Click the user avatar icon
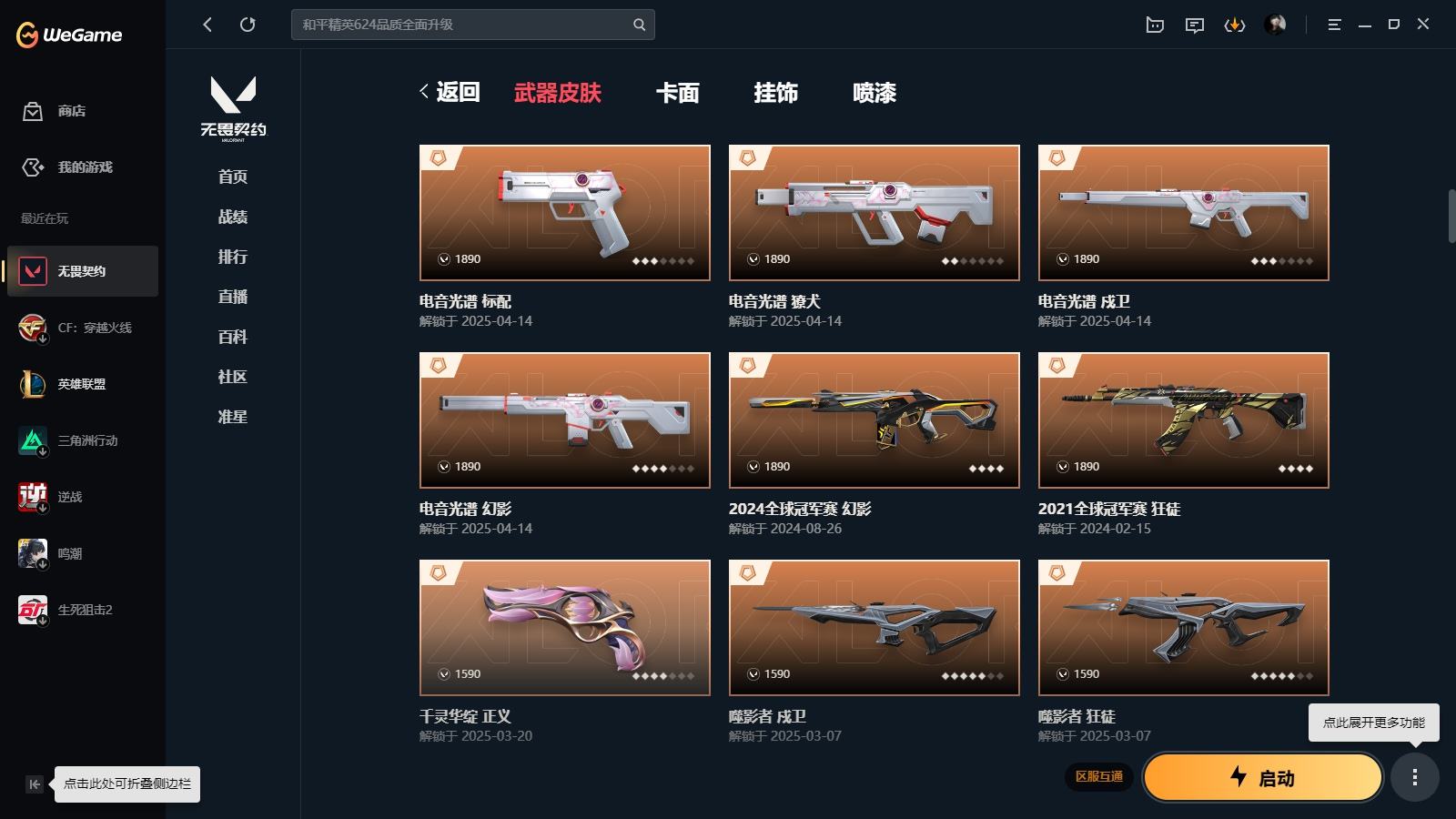 (x=1275, y=25)
